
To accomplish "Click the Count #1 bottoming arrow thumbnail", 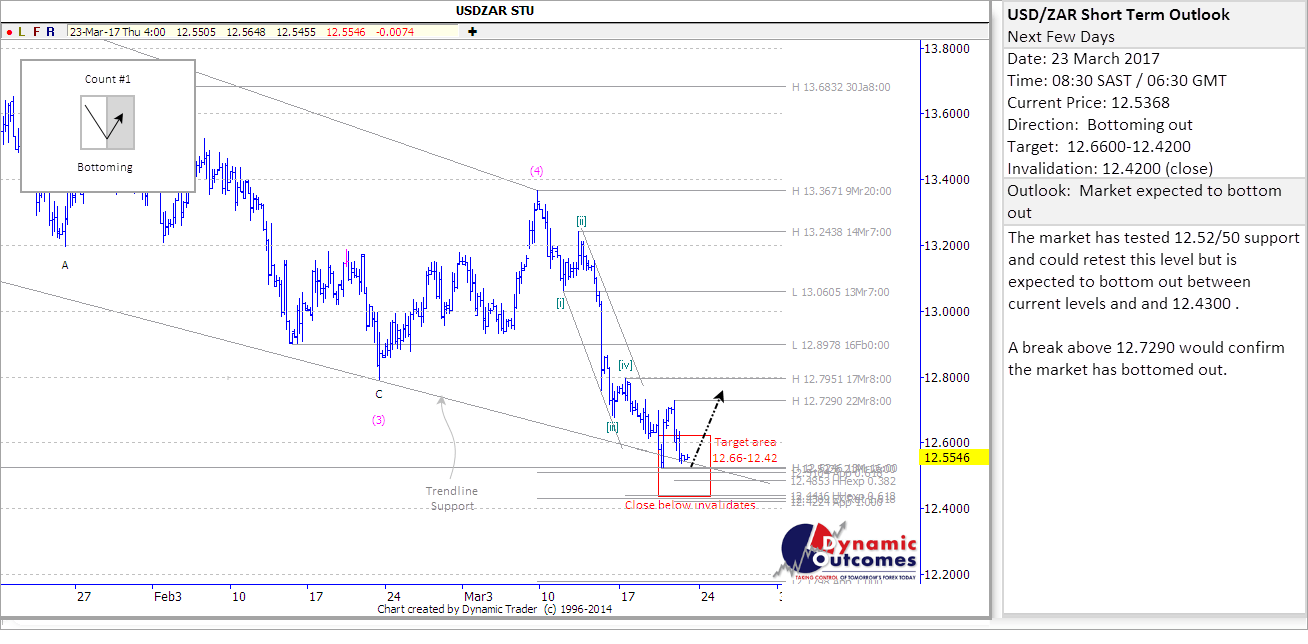I will pyautogui.click(x=107, y=122).
